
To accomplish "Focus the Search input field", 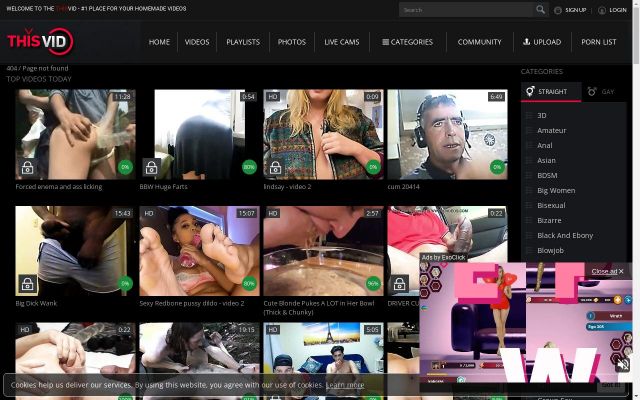I will [x=465, y=10].
